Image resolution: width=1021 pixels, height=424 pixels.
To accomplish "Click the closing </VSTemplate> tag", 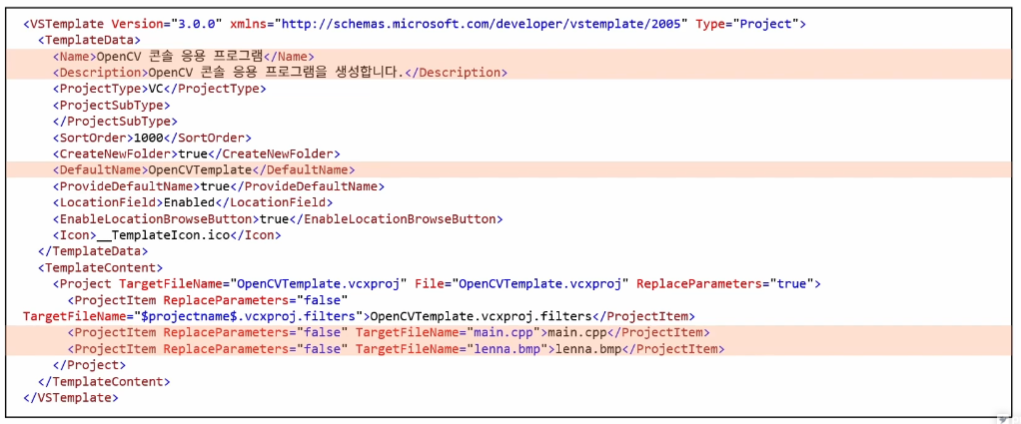I will 71,397.
